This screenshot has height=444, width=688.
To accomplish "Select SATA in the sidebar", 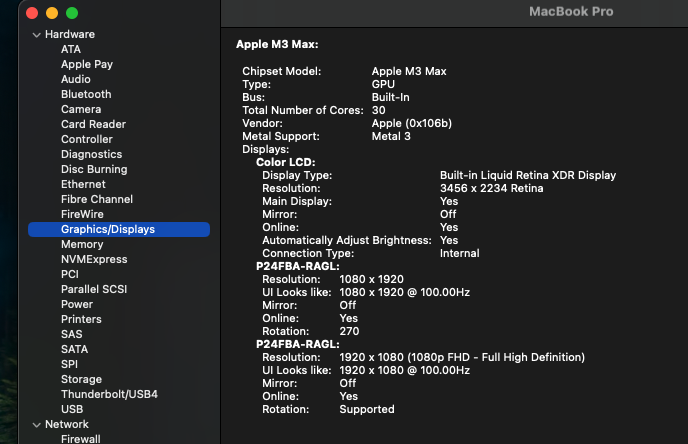I will [74, 349].
